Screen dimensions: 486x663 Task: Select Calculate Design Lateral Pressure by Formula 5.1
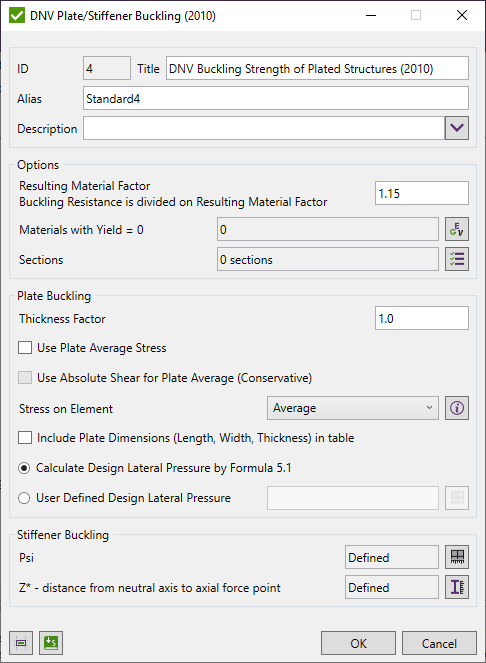(x=24, y=468)
